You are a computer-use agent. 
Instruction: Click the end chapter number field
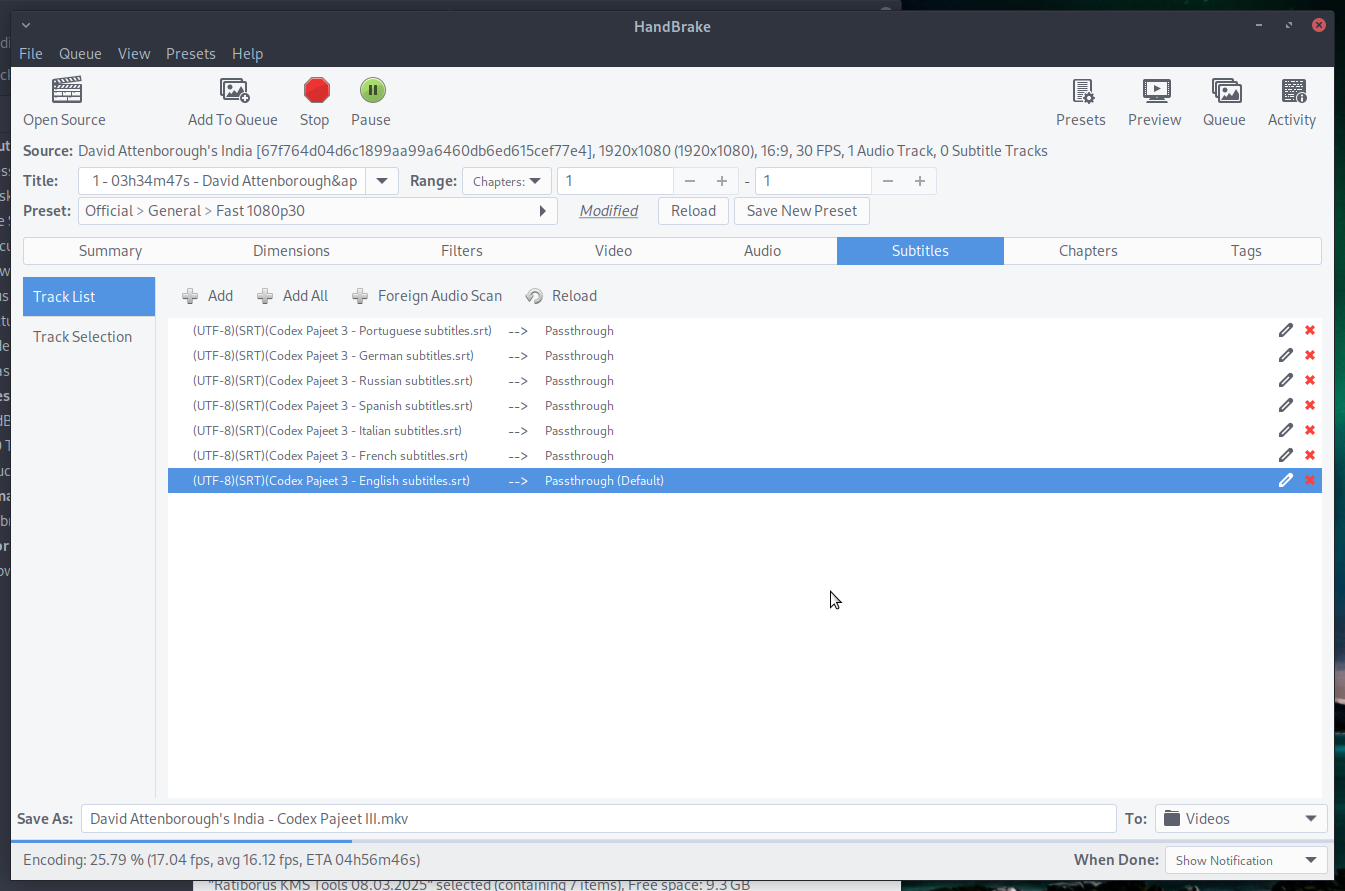[814, 181]
